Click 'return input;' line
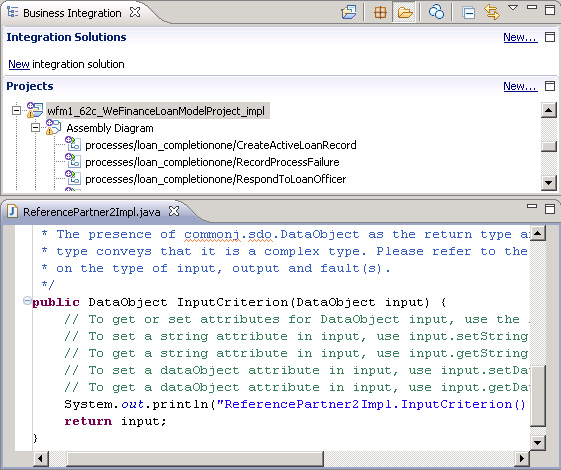The width and height of the screenshot is (561, 470). pos(115,421)
